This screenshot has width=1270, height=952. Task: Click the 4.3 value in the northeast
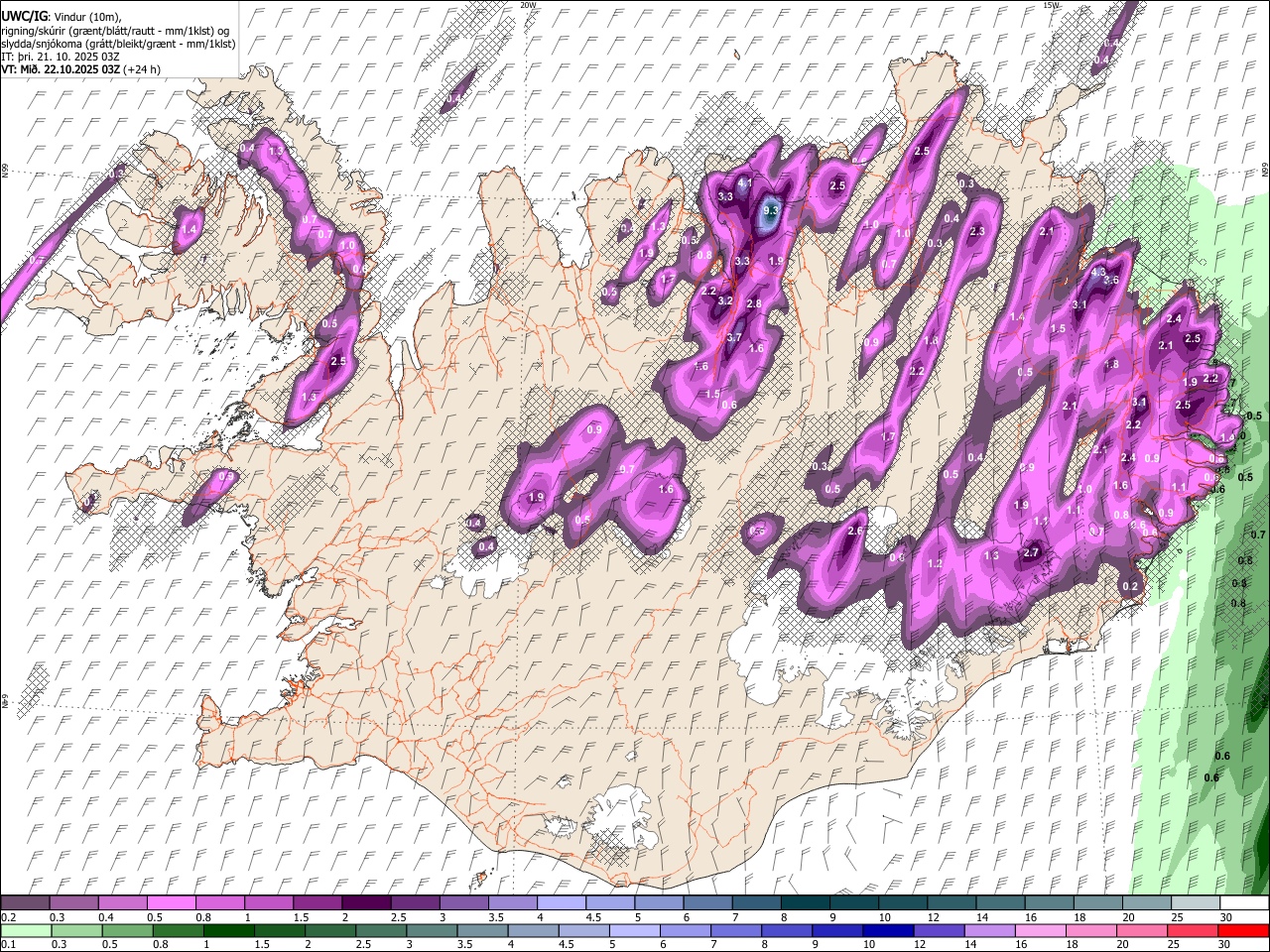pos(1098,272)
